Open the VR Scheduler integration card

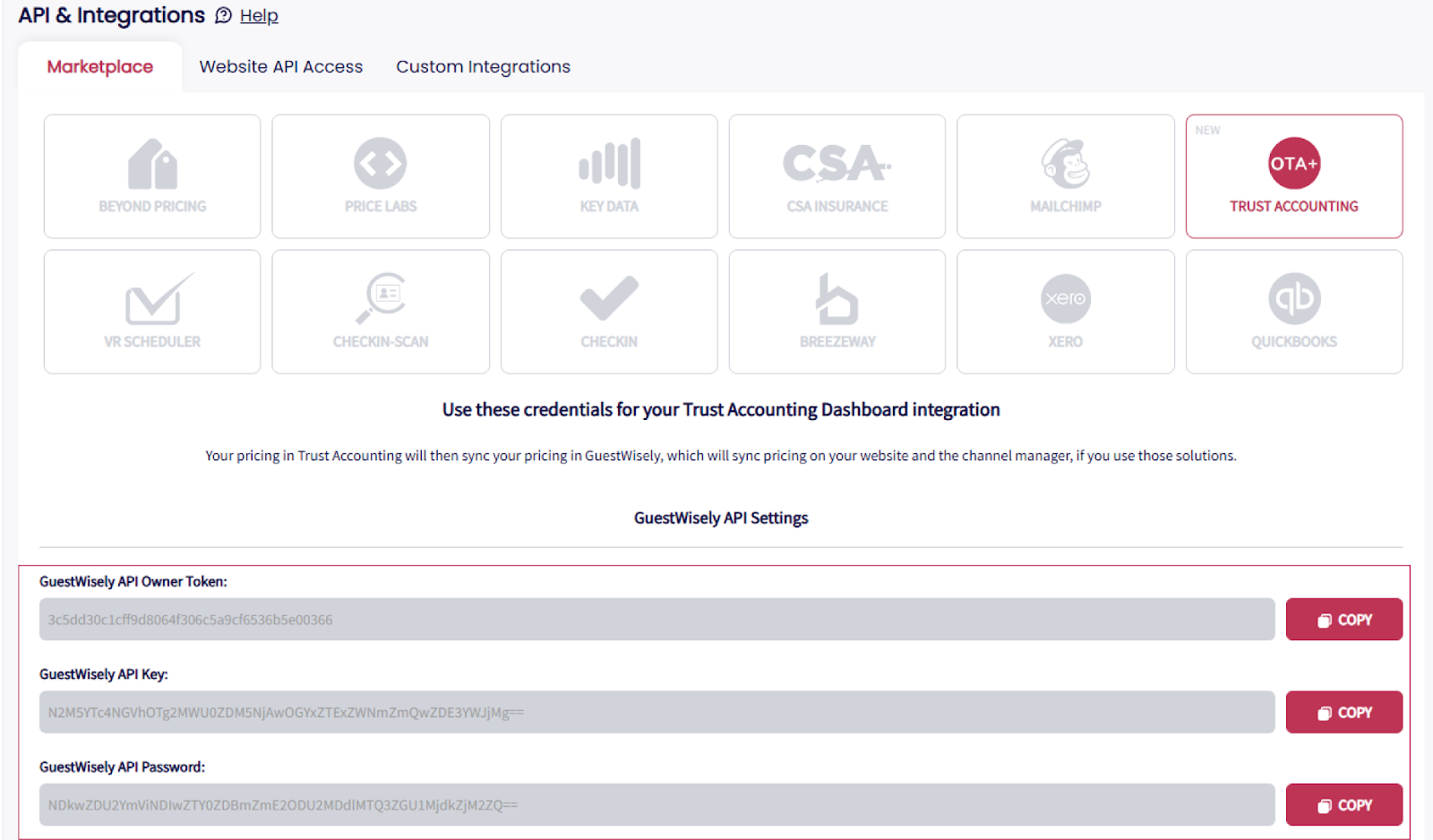(x=152, y=312)
